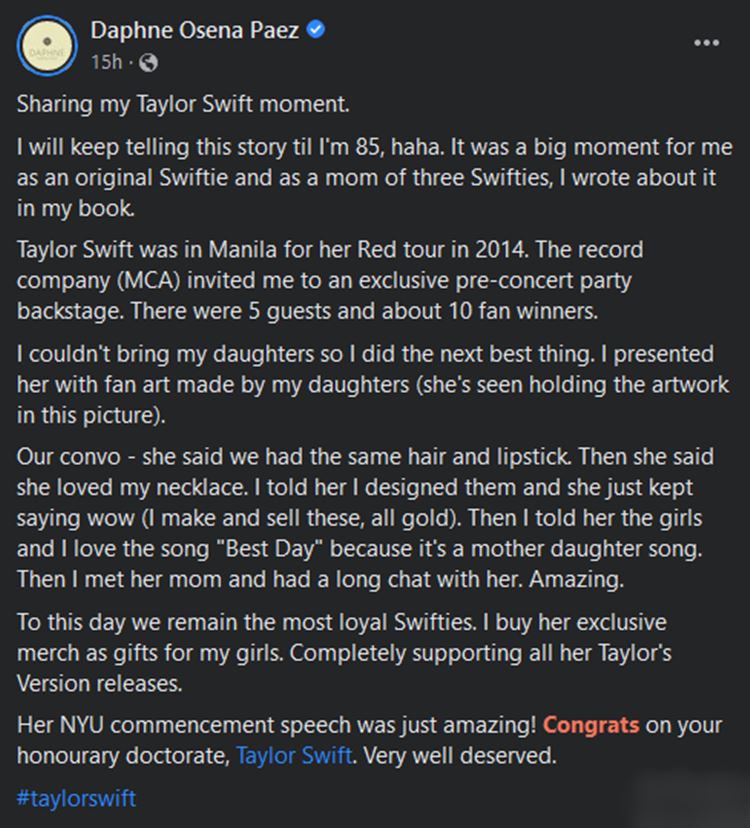Click the blue verified badge icon
The image size is (750, 828).
316,30
